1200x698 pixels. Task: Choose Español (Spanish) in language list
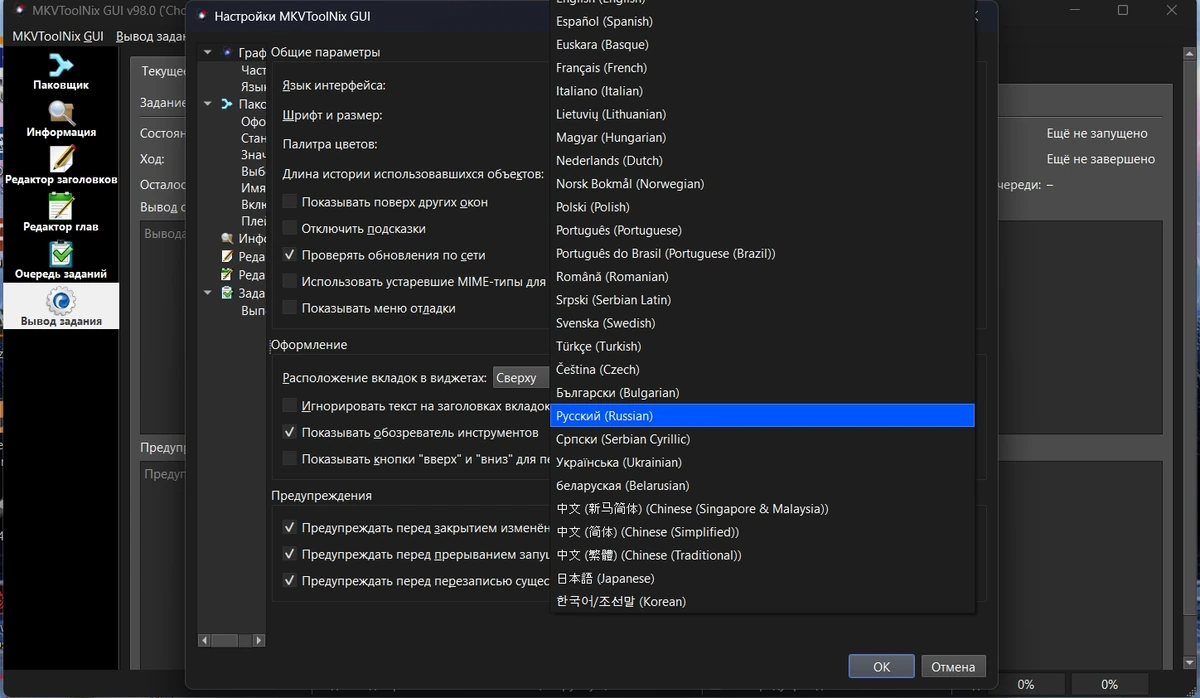click(762, 21)
